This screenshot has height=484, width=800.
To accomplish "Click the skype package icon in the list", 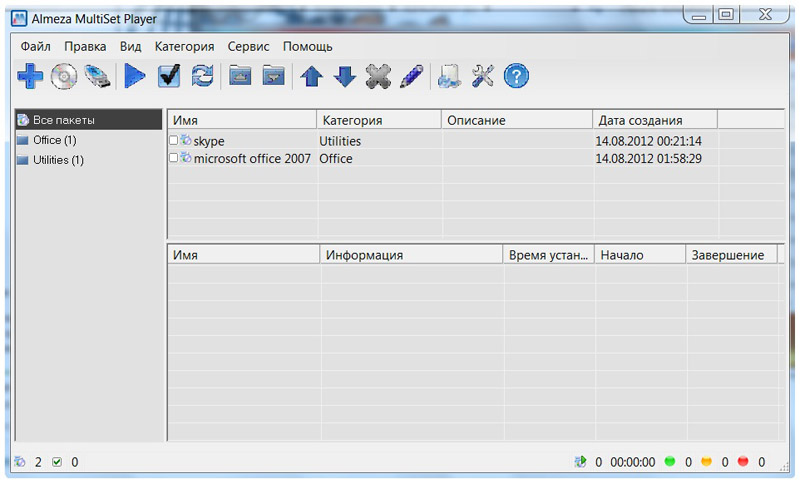I will click(186, 140).
